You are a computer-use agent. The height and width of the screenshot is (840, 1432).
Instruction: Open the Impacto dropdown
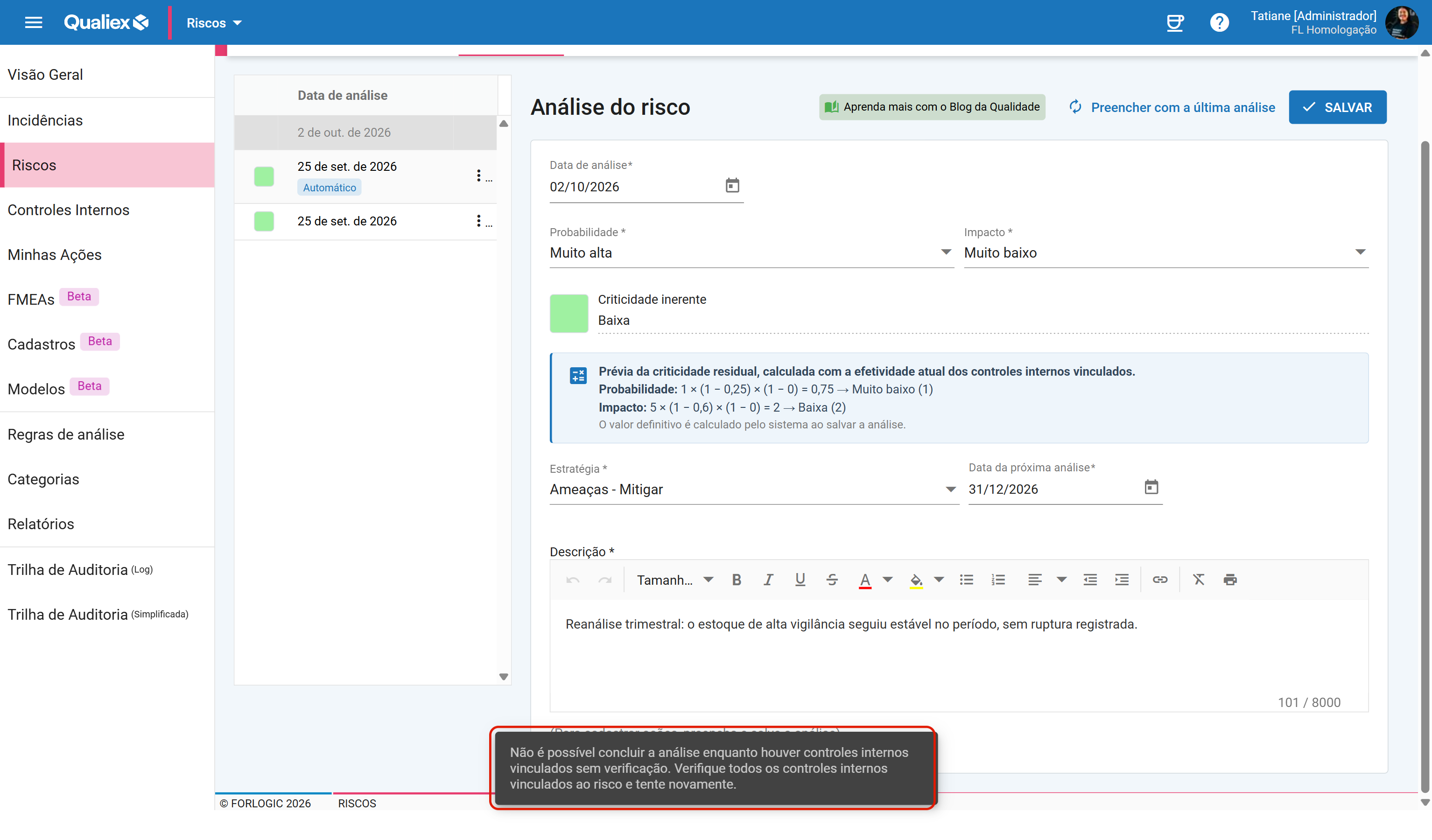[x=1166, y=252]
